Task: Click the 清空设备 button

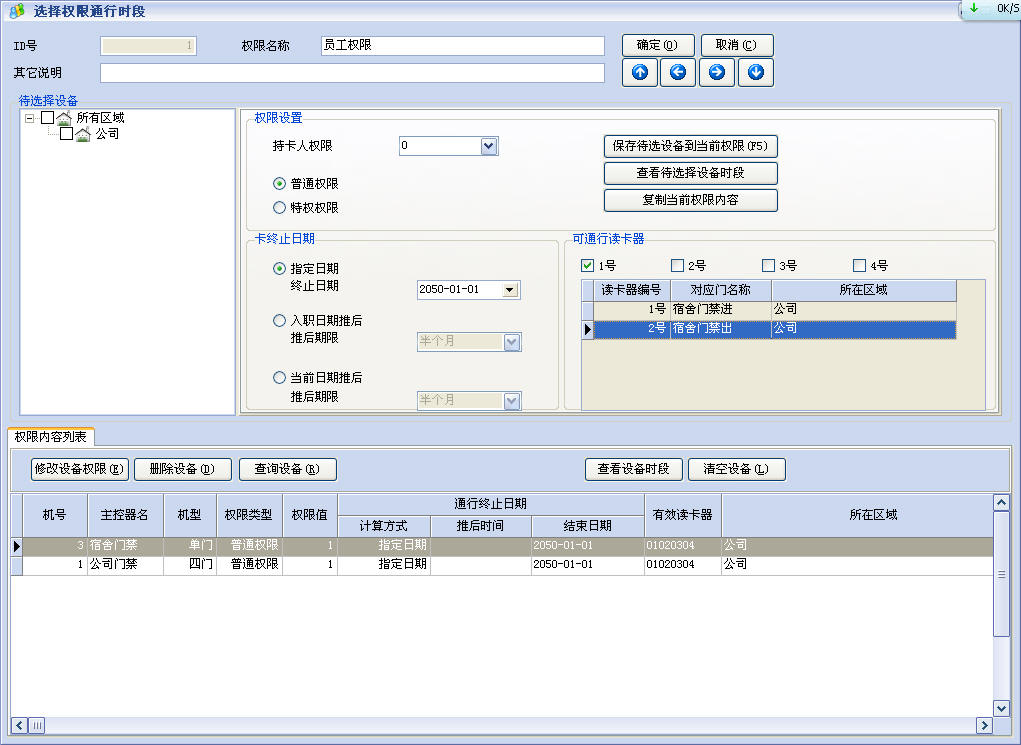Action: click(x=736, y=469)
